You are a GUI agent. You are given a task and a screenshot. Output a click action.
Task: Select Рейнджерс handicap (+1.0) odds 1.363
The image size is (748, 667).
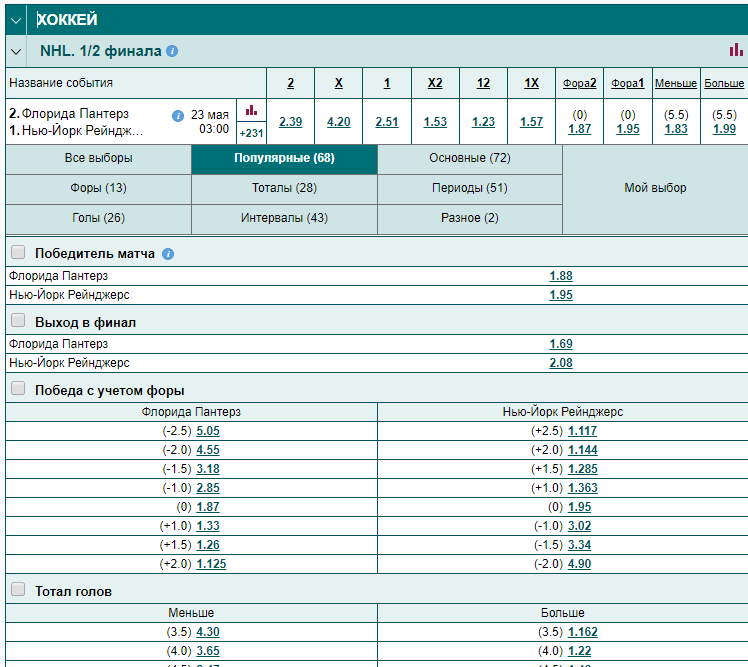[x=582, y=489]
